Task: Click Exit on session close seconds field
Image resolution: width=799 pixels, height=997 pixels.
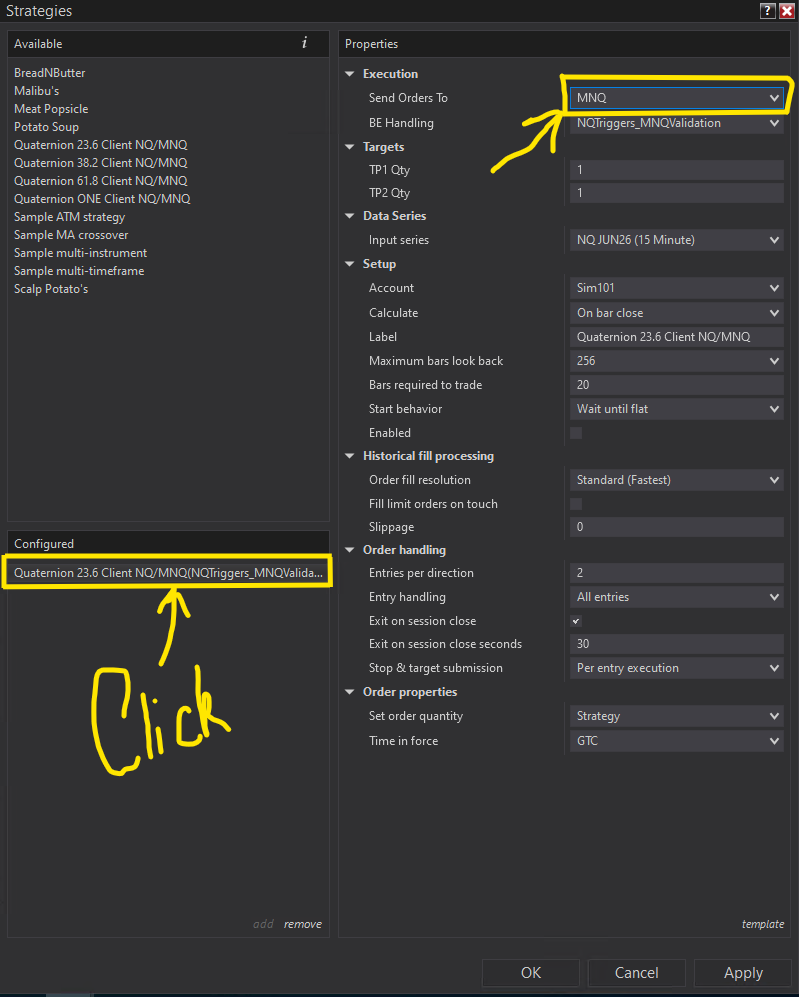Action: (x=676, y=644)
